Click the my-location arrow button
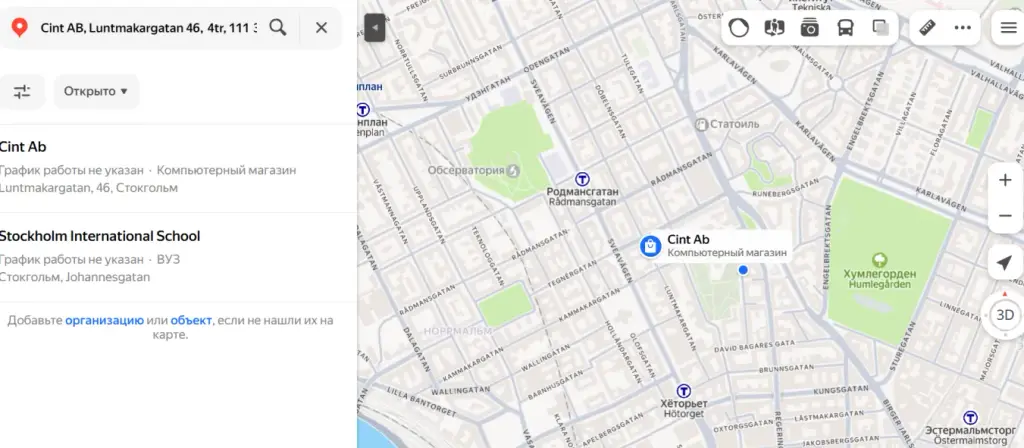The image size is (1024, 448). [1005, 263]
